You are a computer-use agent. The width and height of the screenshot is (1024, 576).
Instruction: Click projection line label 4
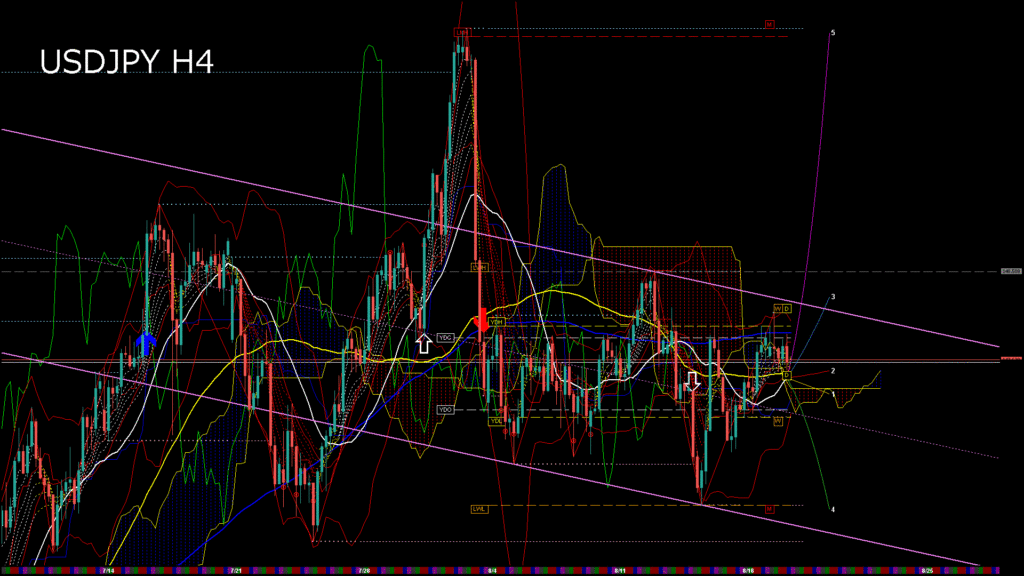pos(833,509)
